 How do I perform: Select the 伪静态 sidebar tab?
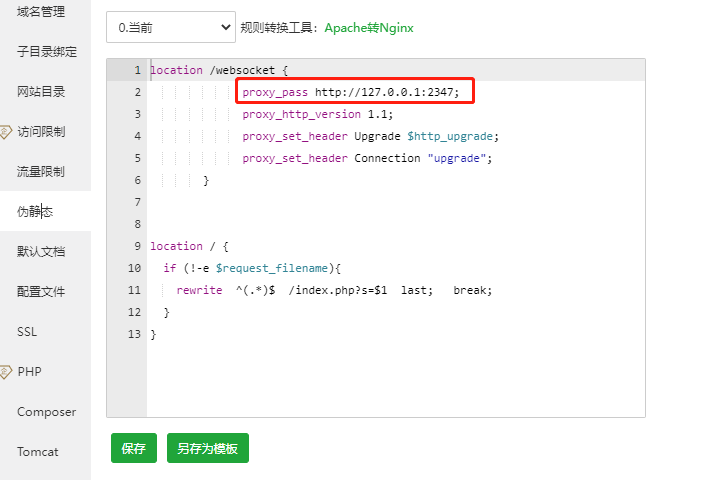pyautogui.click(x=34, y=212)
